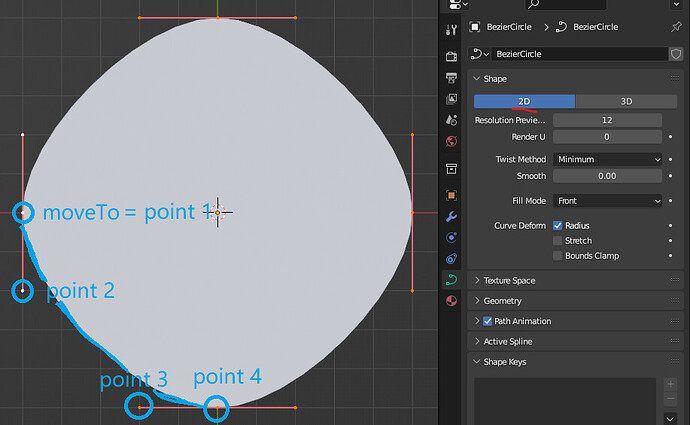Click the Resolution Preview value 12
690x425 pixels.
(607, 120)
